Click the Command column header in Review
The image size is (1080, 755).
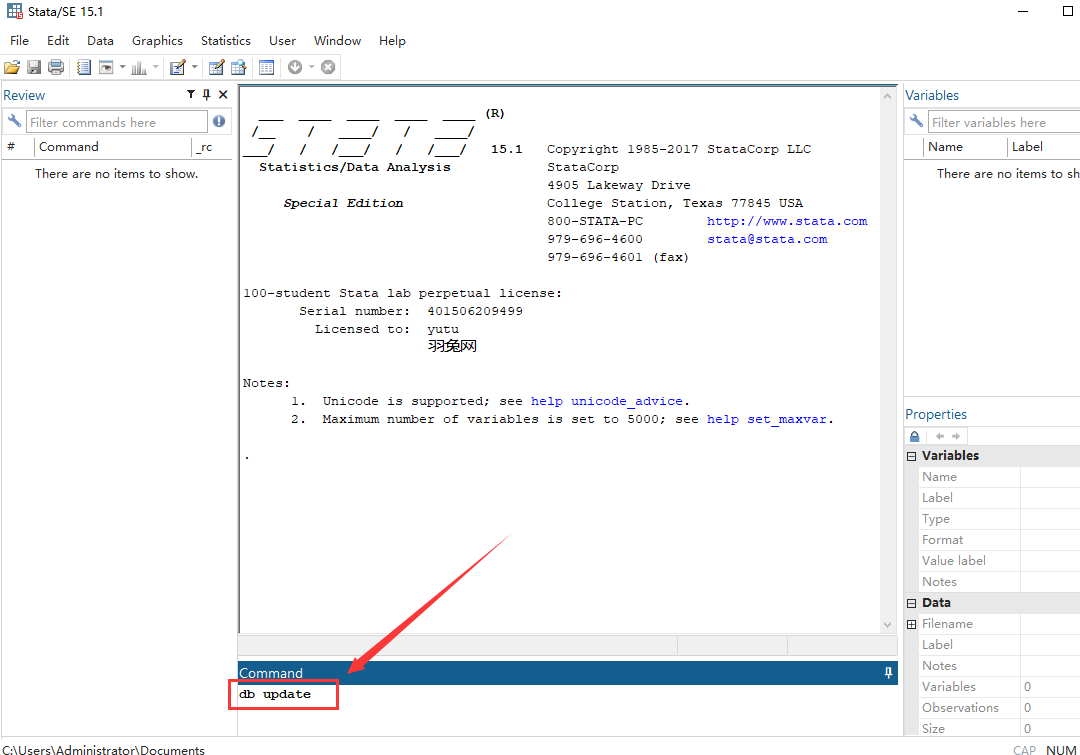coord(113,147)
